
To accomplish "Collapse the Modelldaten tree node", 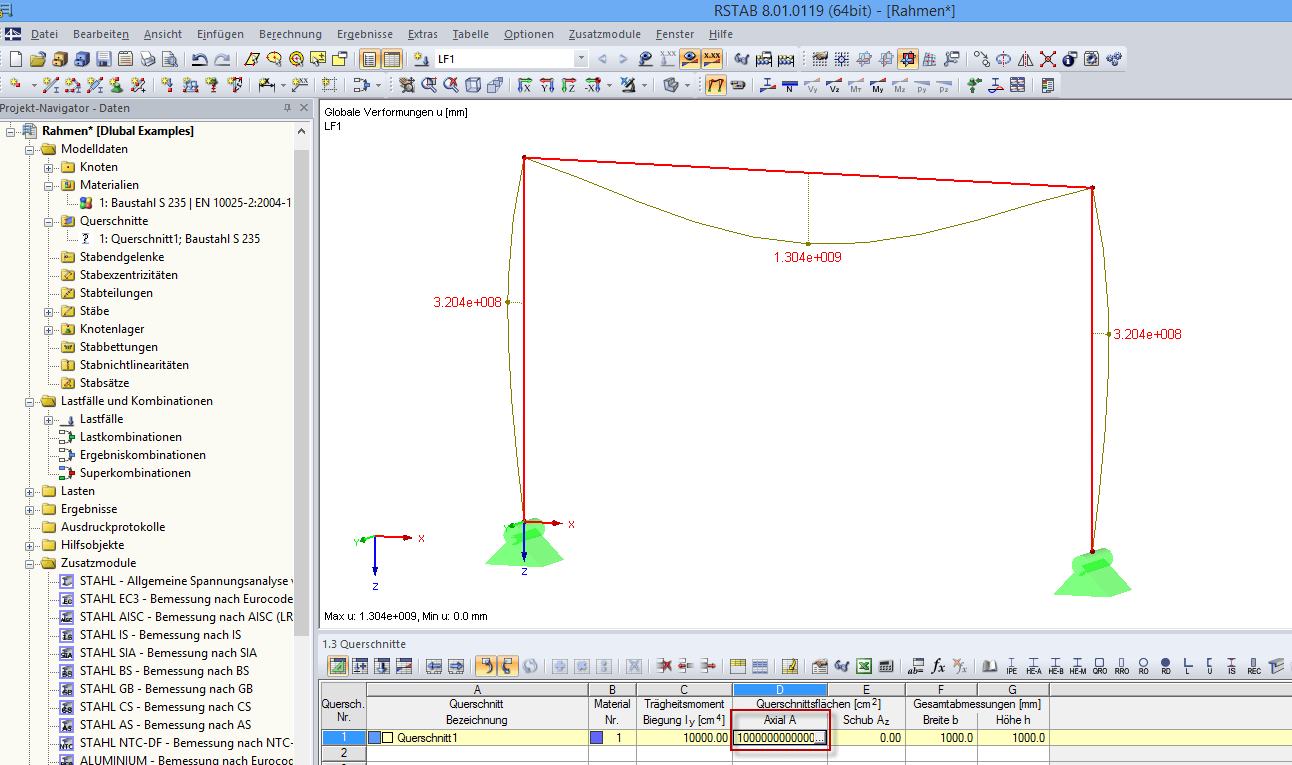I will (x=29, y=149).
